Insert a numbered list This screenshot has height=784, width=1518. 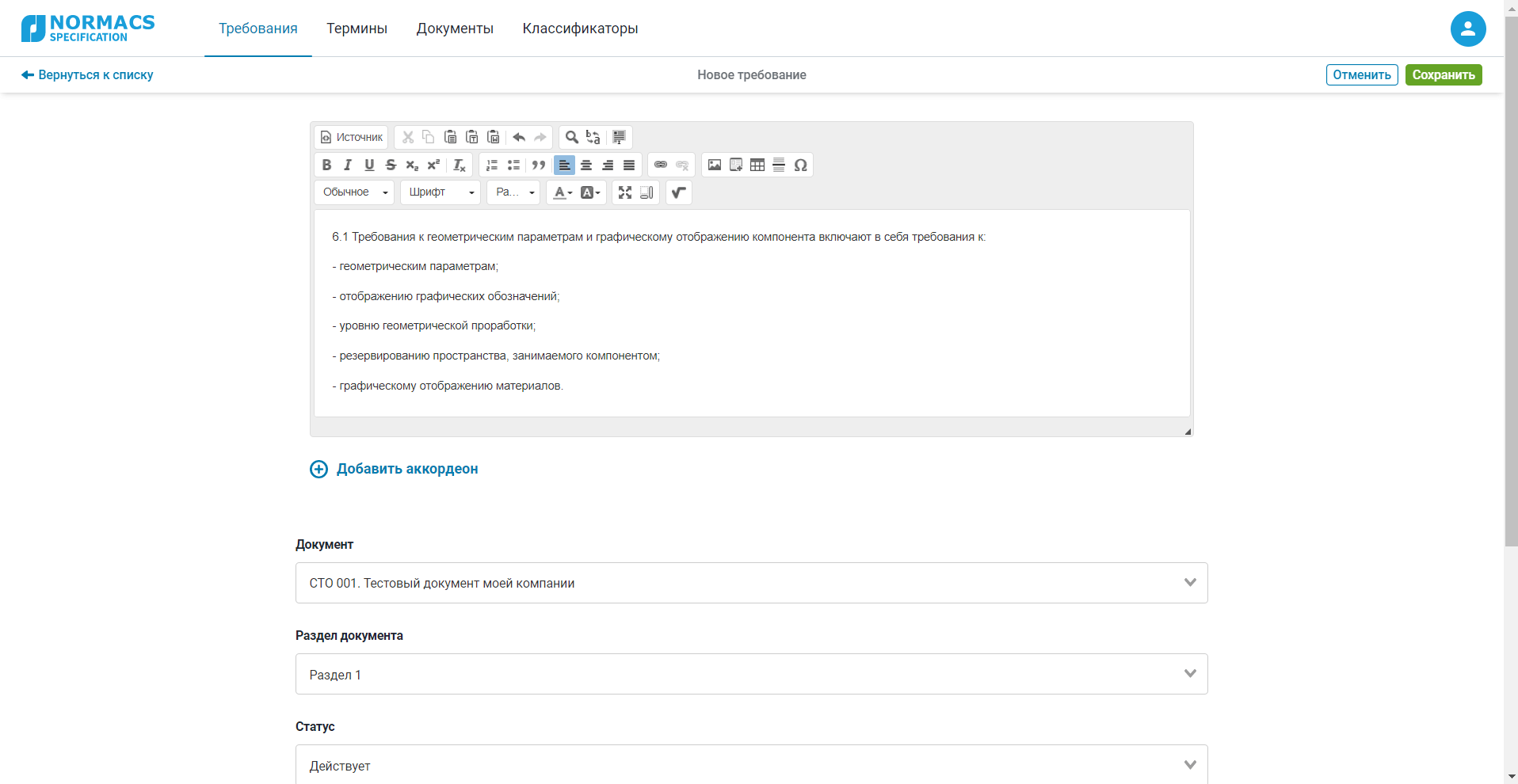pos(492,165)
